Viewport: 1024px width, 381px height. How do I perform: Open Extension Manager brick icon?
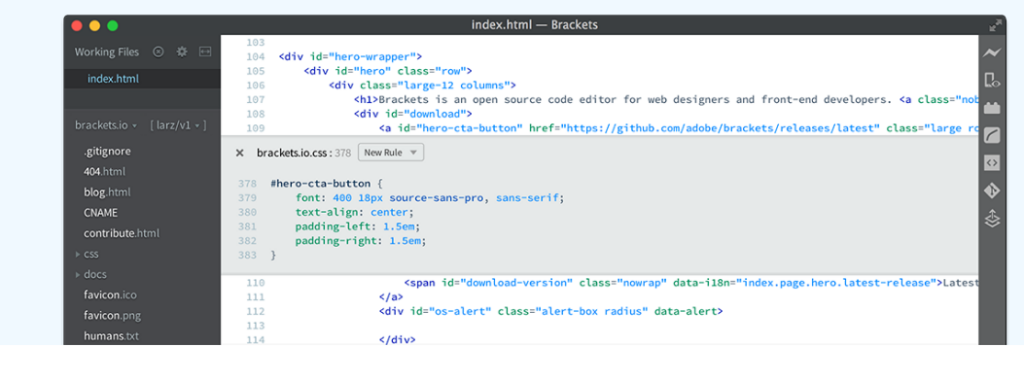(992, 107)
